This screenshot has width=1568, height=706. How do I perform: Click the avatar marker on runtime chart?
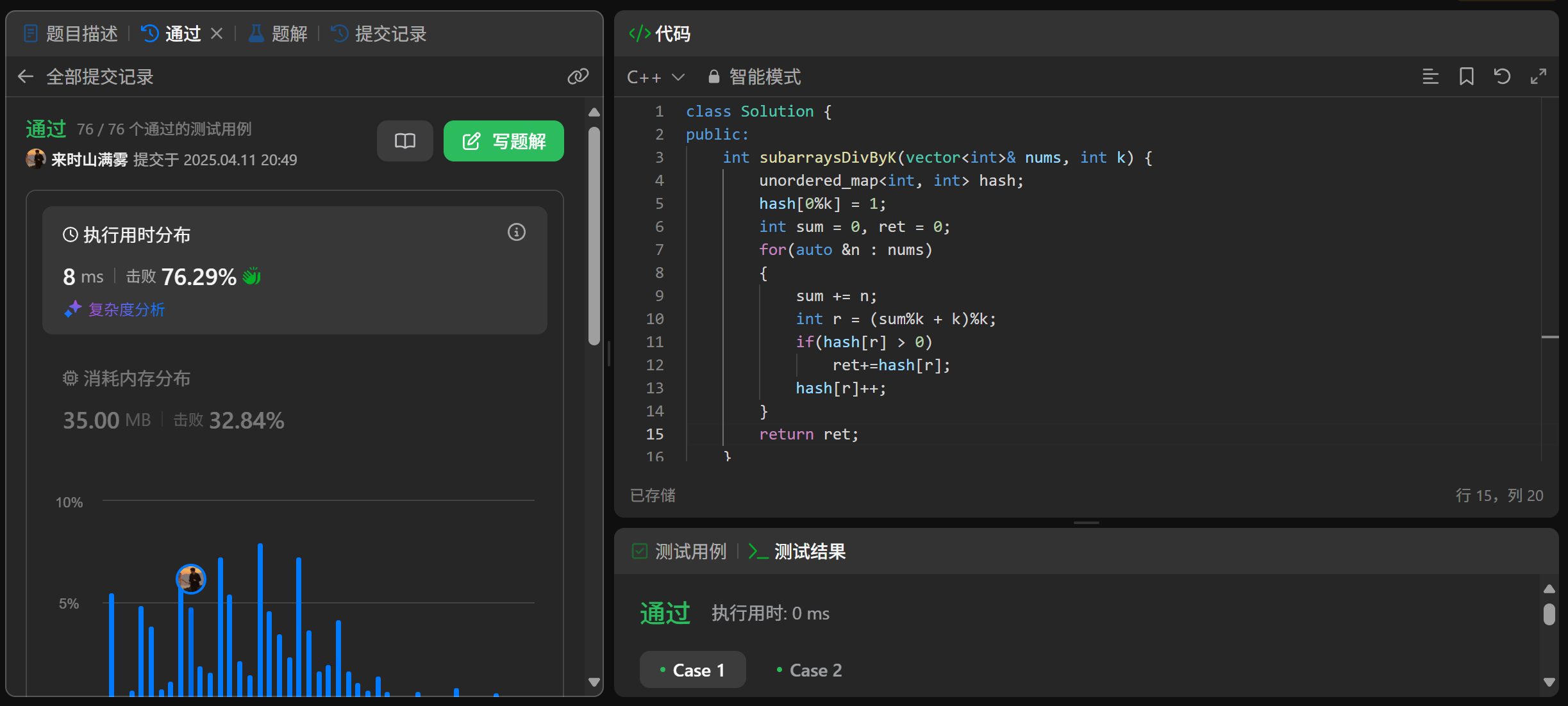point(191,579)
